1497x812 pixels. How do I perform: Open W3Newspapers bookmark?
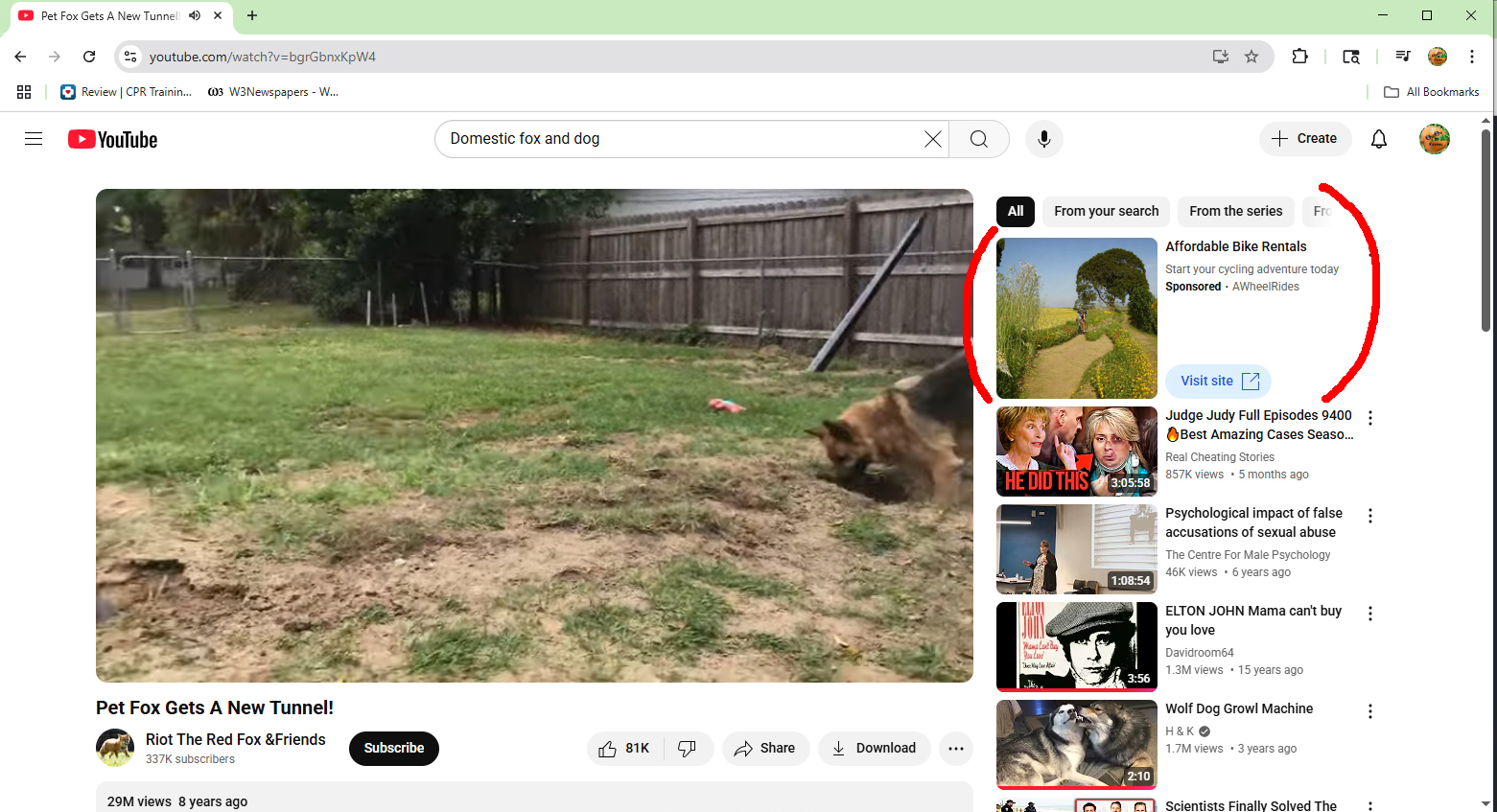(273, 92)
